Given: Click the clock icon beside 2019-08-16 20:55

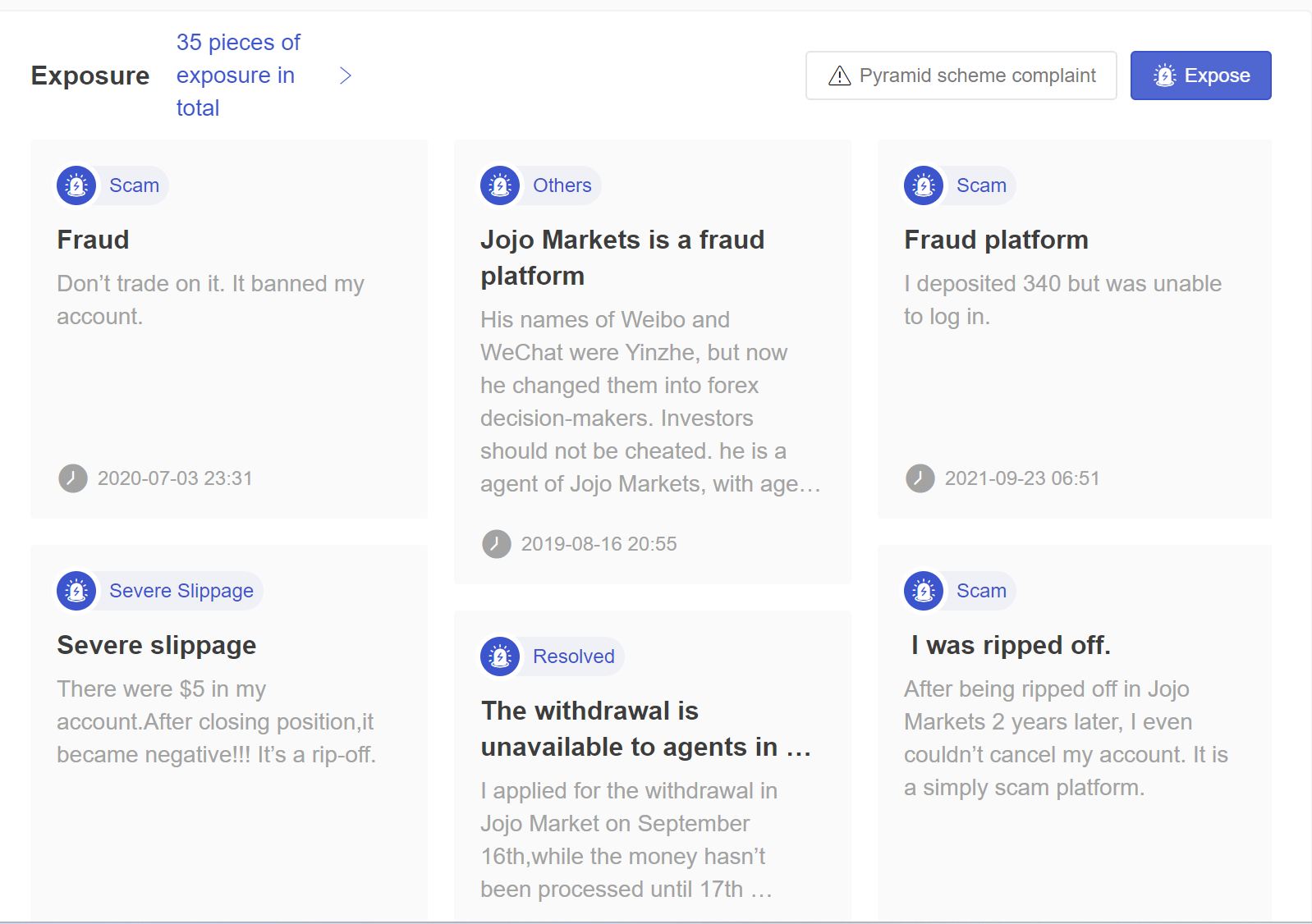Looking at the screenshot, I should (x=497, y=544).
